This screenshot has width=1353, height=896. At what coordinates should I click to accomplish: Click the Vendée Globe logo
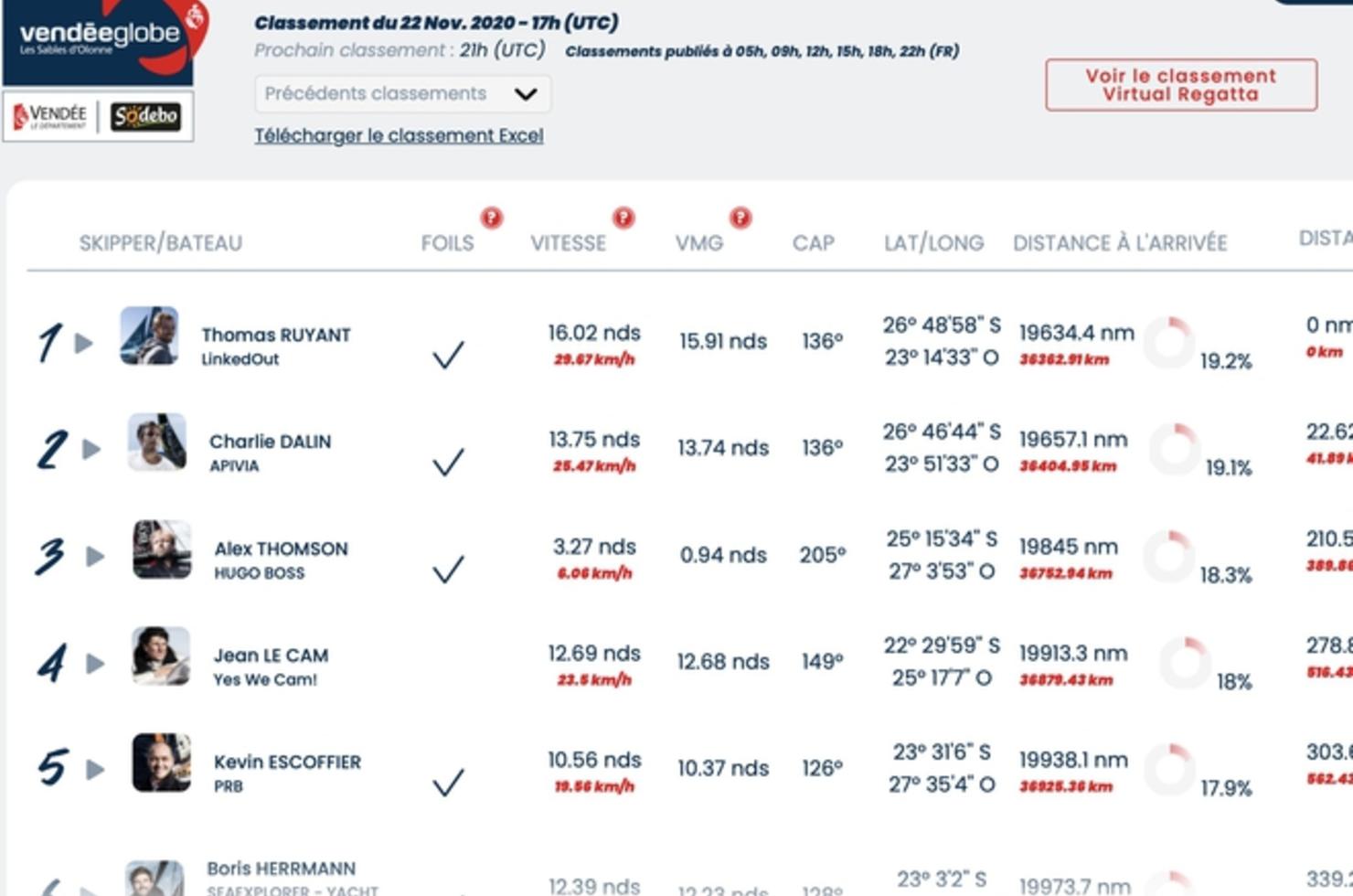(x=105, y=41)
